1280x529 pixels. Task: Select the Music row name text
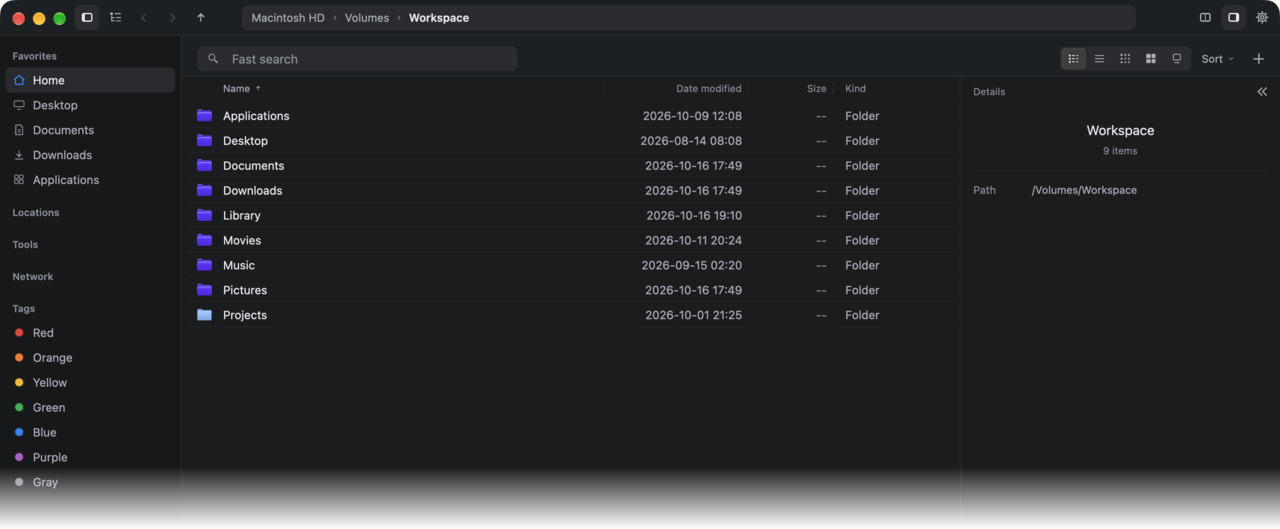(x=239, y=266)
